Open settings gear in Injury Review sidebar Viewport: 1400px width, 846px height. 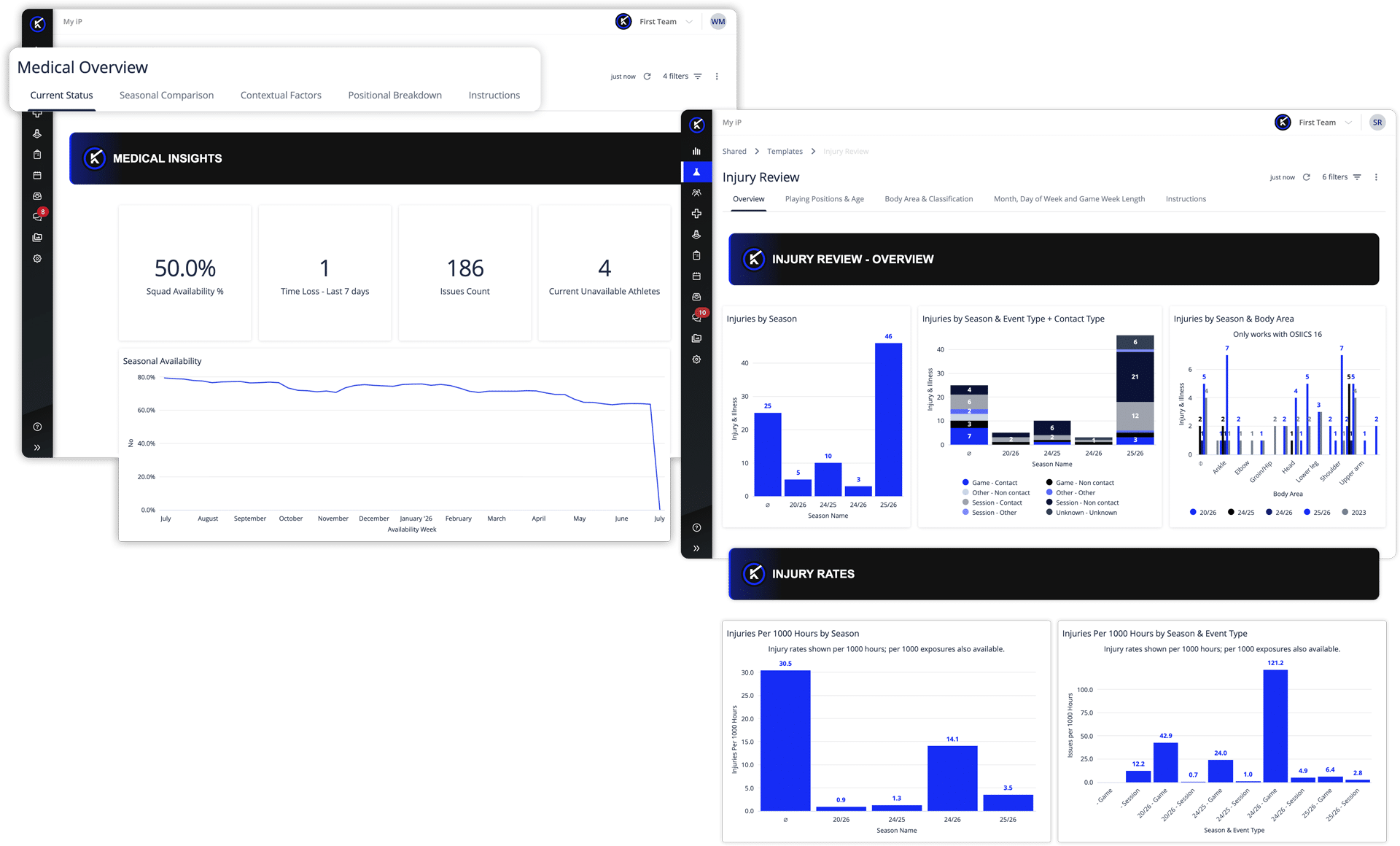coord(696,360)
